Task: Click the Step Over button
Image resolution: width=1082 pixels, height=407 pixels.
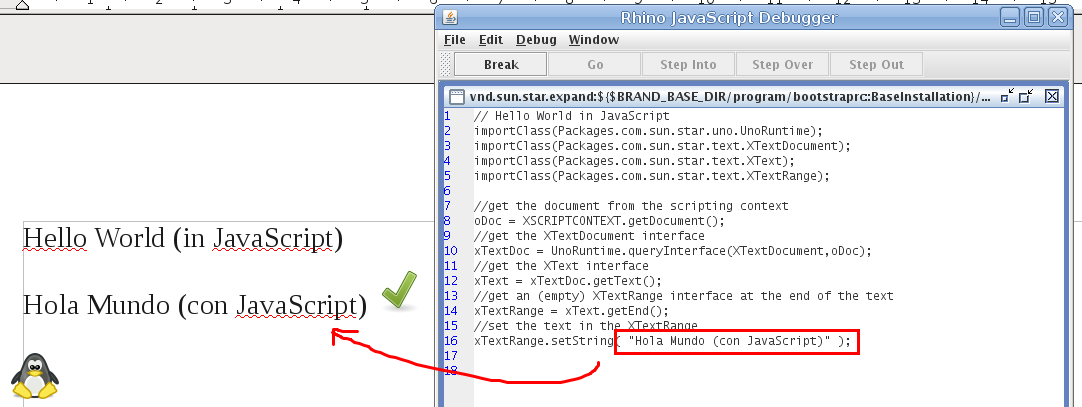Action: pyautogui.click(x=782, y=65)
